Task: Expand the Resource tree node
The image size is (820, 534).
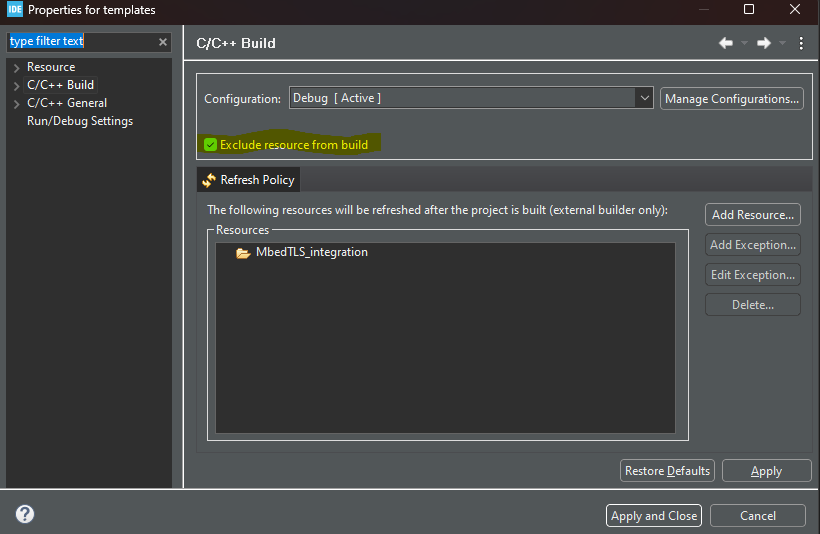Action: pyautogui.click(x=17, y=68)
